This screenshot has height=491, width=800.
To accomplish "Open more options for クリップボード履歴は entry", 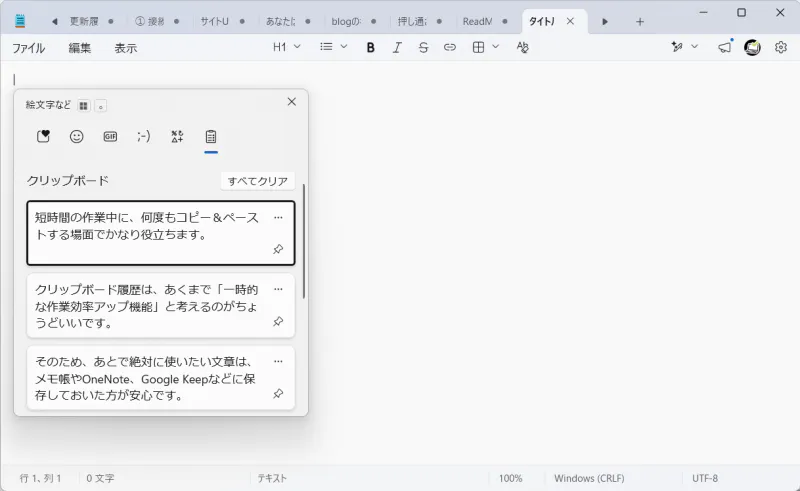I will point(278,289).
